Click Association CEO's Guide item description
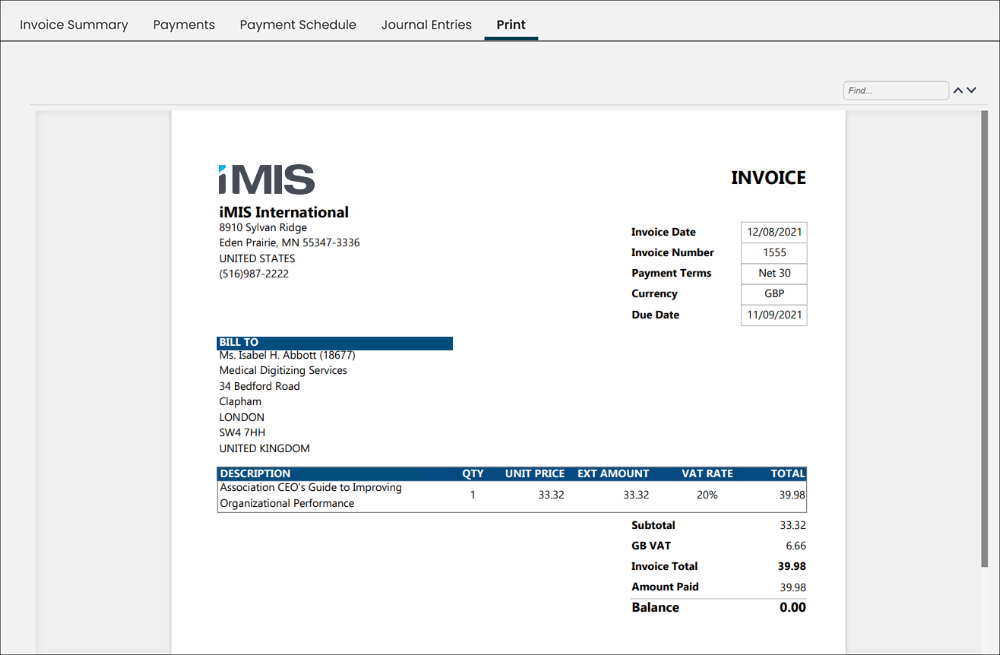The image size is (1000, 655). [x=311, y=496]
